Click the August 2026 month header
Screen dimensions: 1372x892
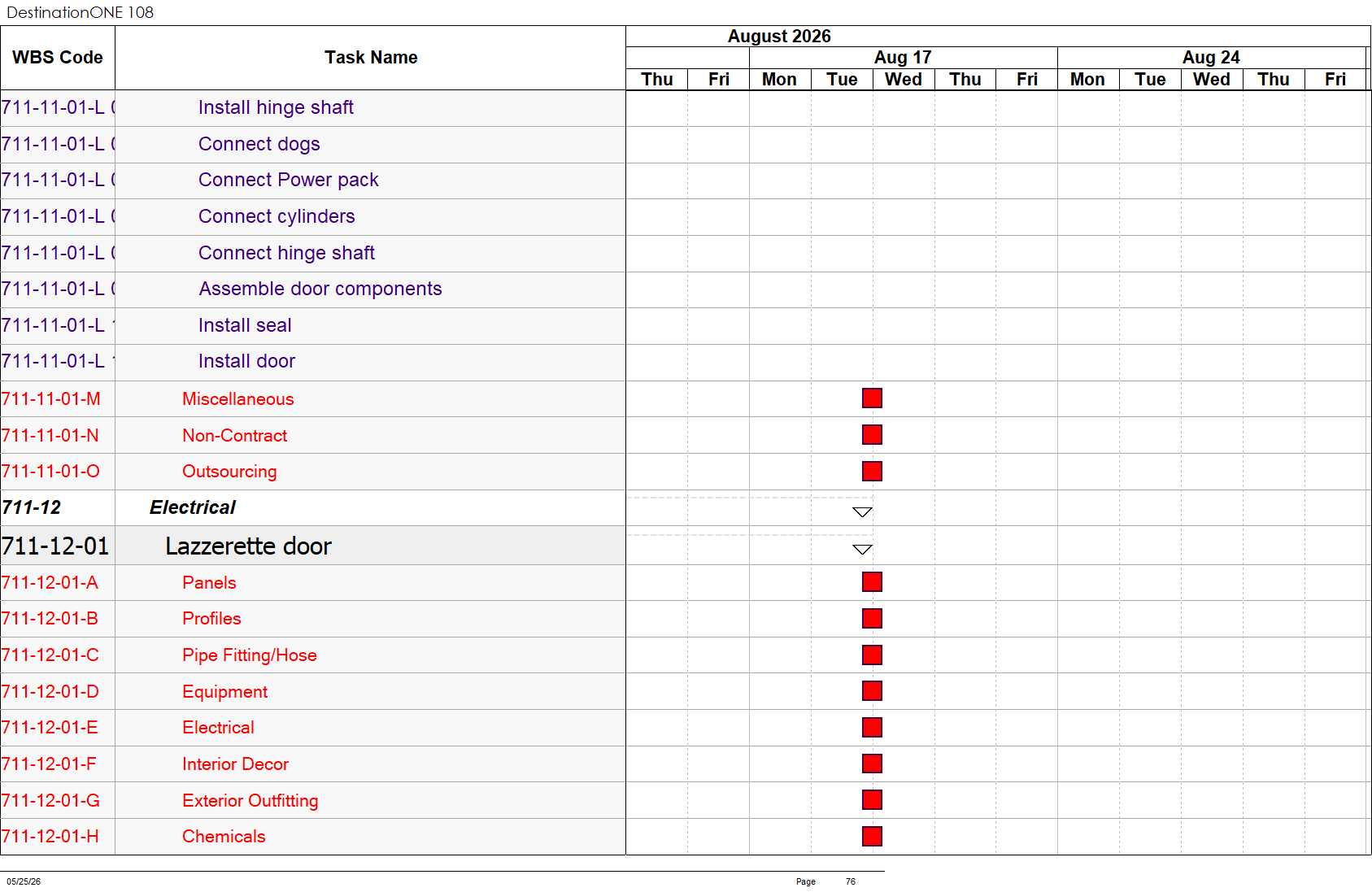(x=779, y=37)
